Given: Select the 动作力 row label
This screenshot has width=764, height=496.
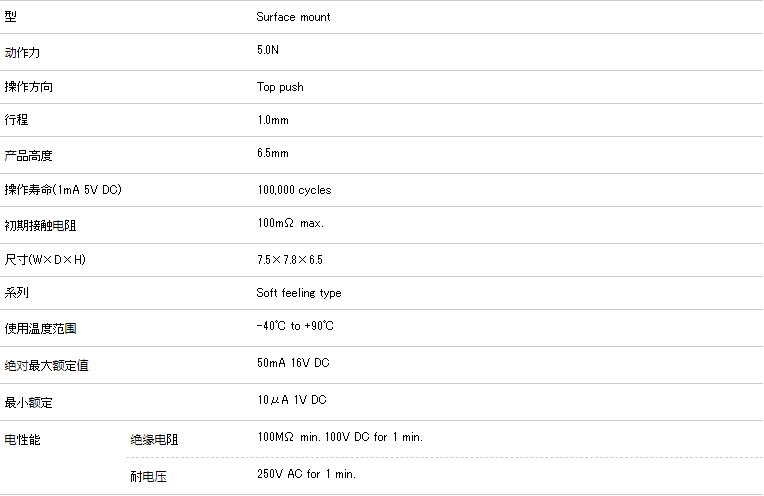Looking at the screenshot, I should pos(23,52).
